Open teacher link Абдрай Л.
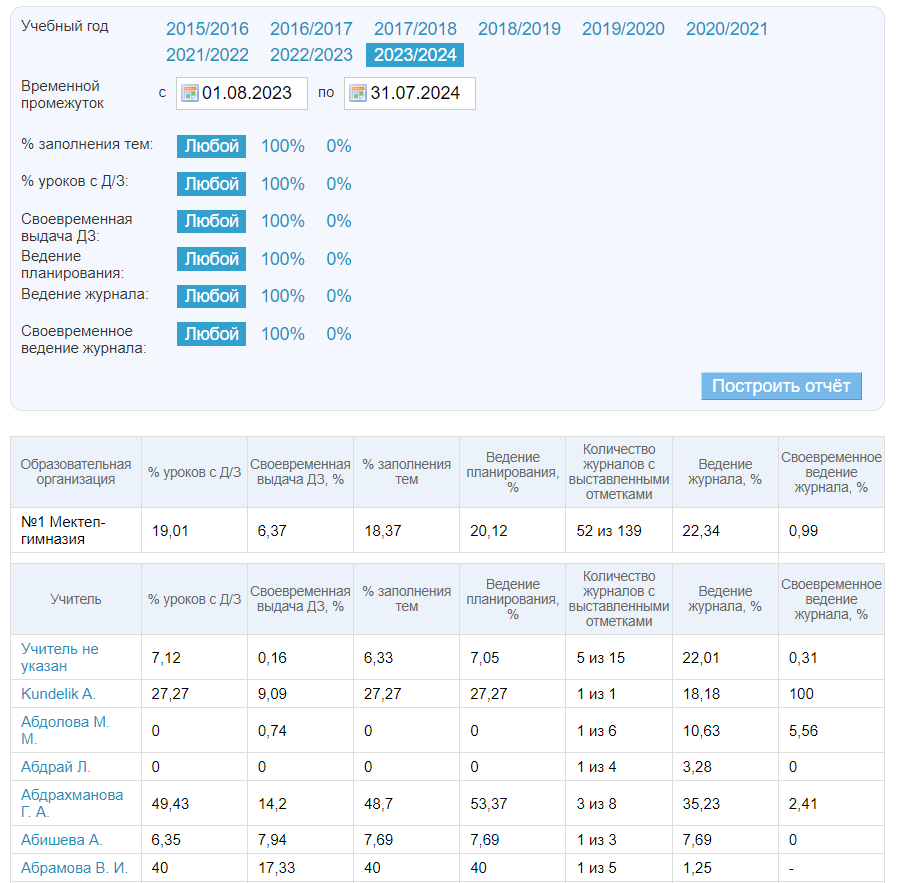This screenshot has height=883, width=899. click(56, 767)
